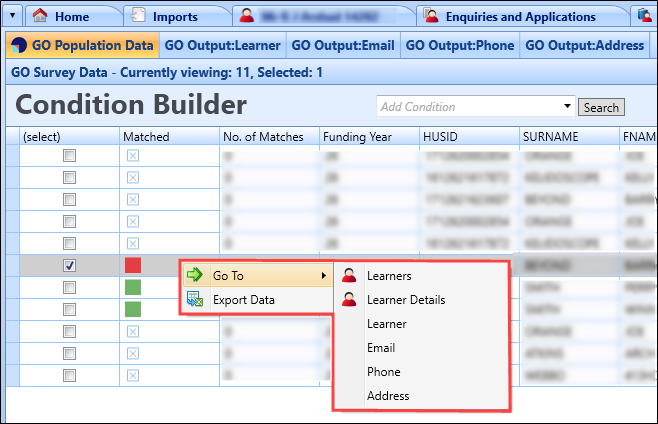Open the Add Condition dropdown arrow

pos(567,106)
